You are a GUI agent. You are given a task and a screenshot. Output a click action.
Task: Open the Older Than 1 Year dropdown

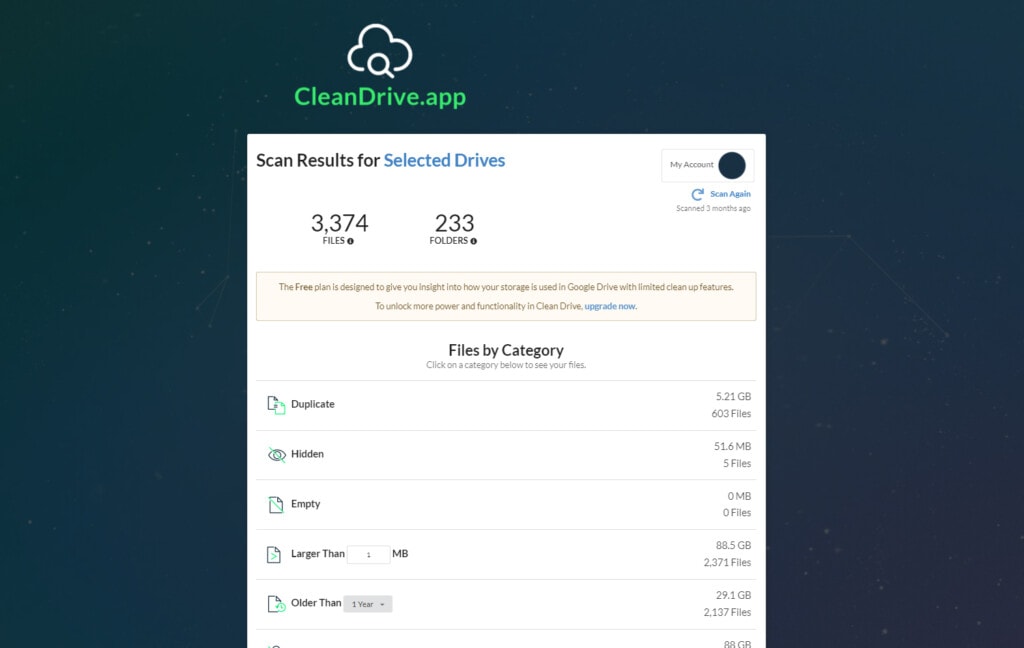click(x=368, y=604)
